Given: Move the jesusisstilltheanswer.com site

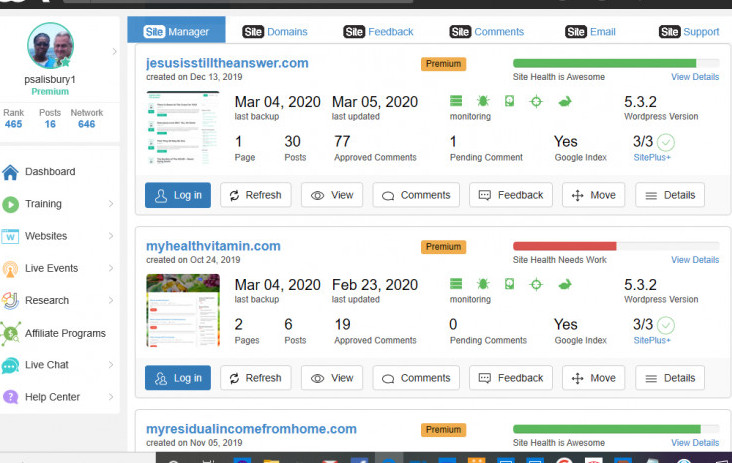Looking at the screenshot, I should point(593,195).
